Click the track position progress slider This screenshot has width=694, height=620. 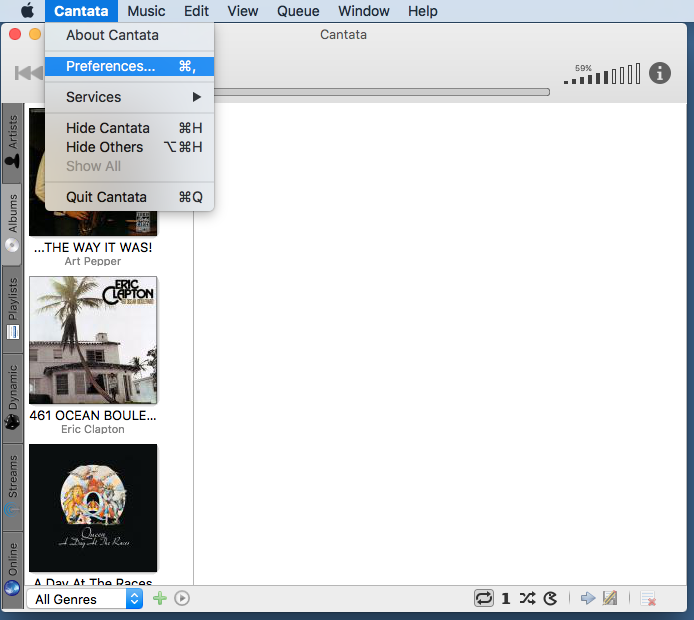382,92
